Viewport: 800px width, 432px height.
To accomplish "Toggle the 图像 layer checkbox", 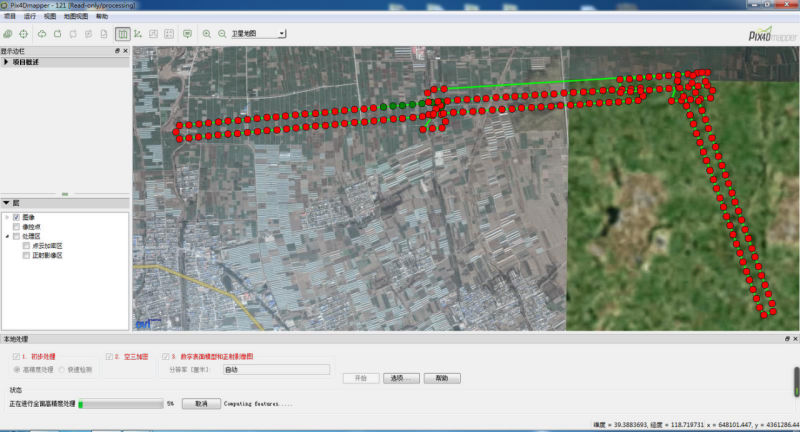I will click(17, 217).
